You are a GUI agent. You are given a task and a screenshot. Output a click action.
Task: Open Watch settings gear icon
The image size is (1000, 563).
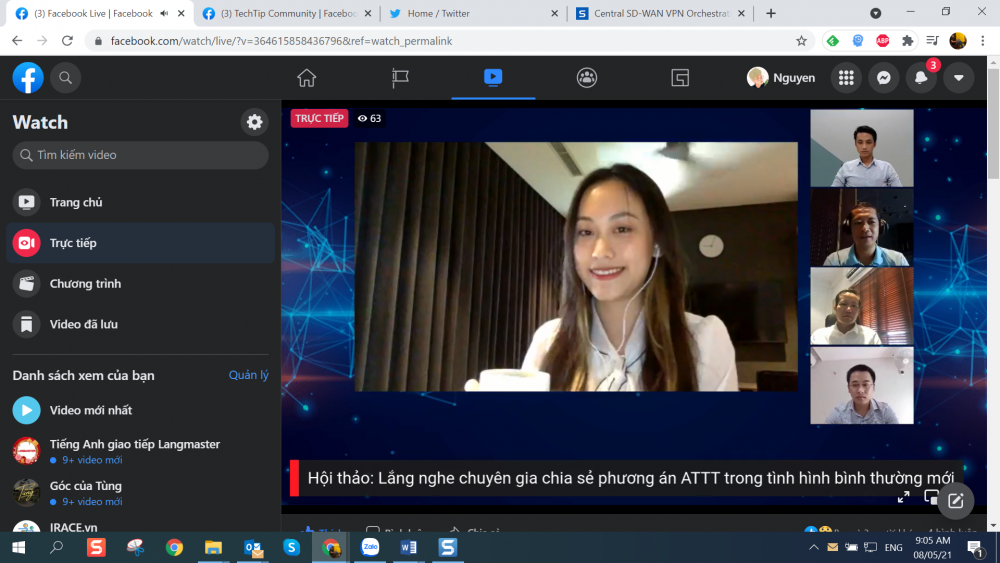(x=254, y=122)
